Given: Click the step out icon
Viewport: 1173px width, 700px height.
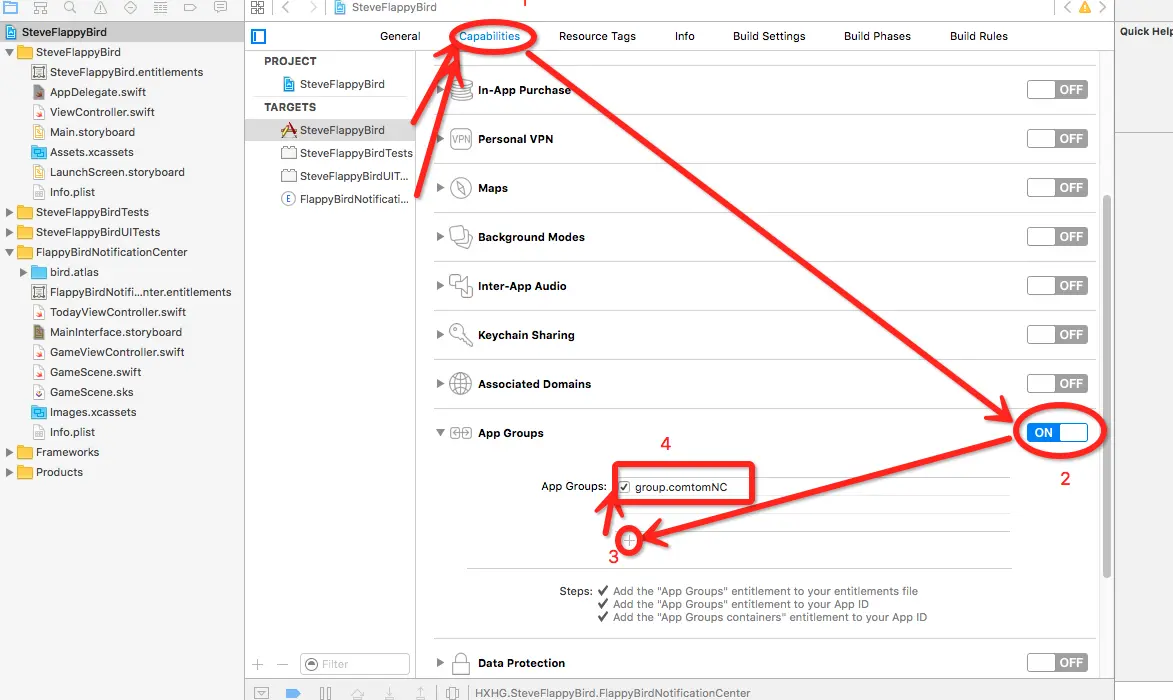Looking at the screenshot, I should (420, 693).
